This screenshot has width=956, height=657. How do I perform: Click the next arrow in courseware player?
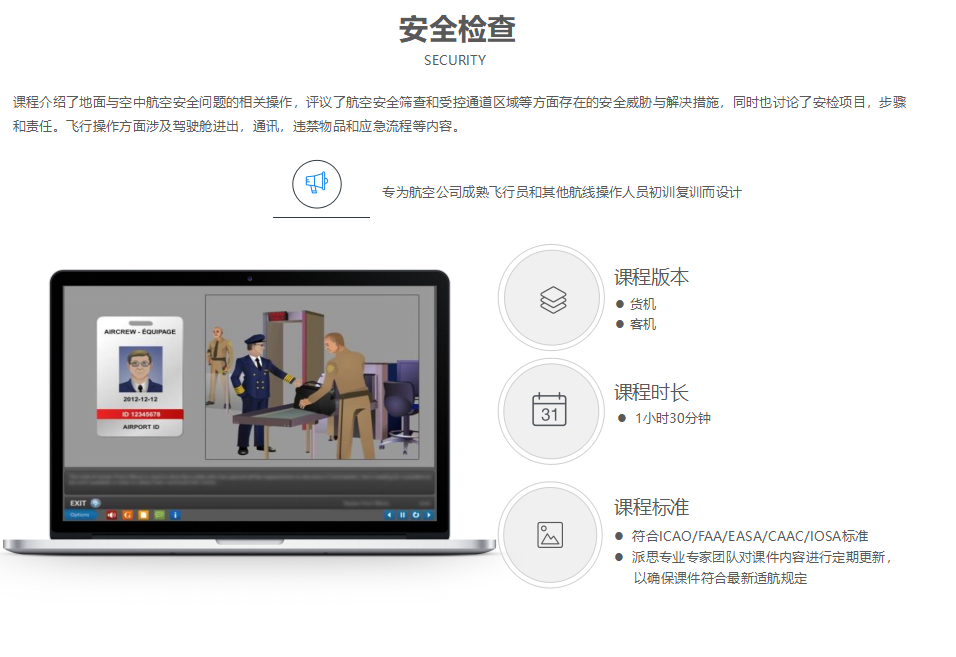tap(429, 515)
